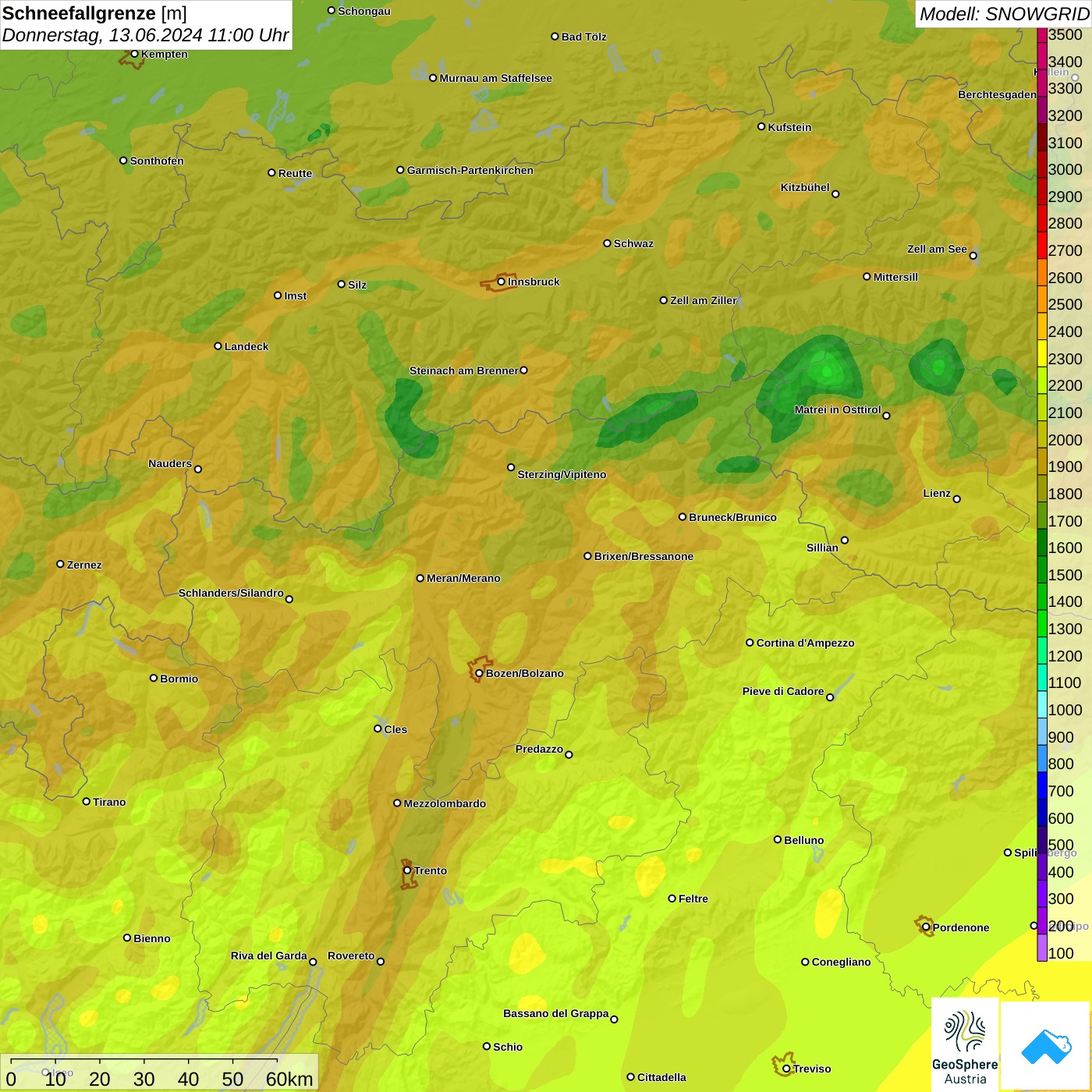Click the Pordenone city marker
Screen dimensions: 1092x1092
pos(926,927)
